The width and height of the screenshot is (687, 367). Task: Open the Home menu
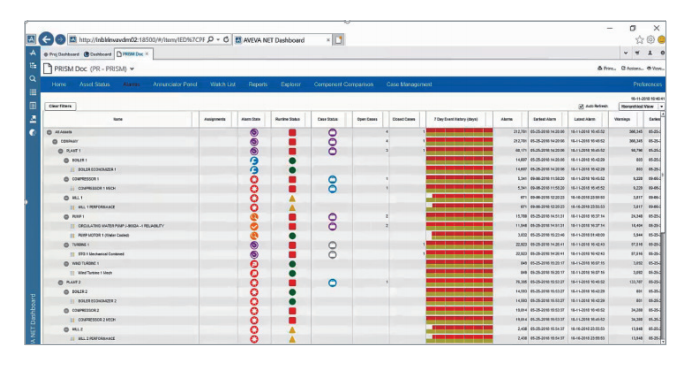[59, 84]
